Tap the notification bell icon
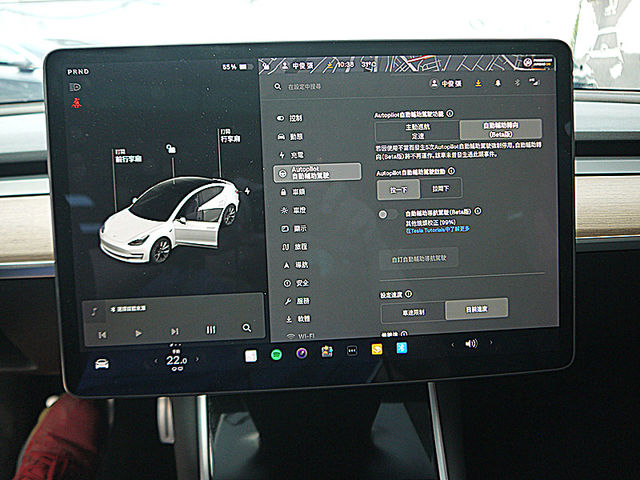 coord(498,83)
